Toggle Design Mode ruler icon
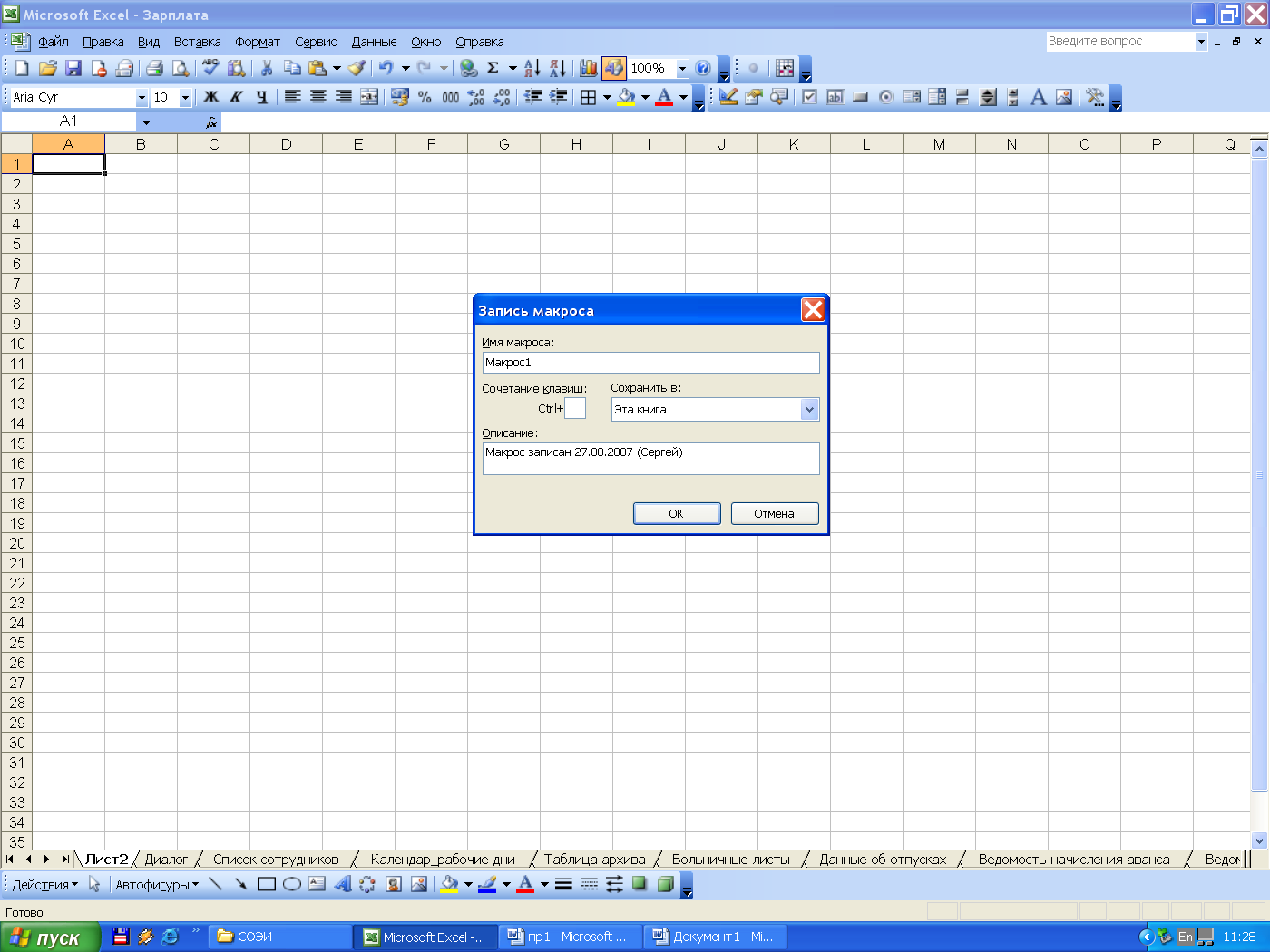 tap(728, 97)
